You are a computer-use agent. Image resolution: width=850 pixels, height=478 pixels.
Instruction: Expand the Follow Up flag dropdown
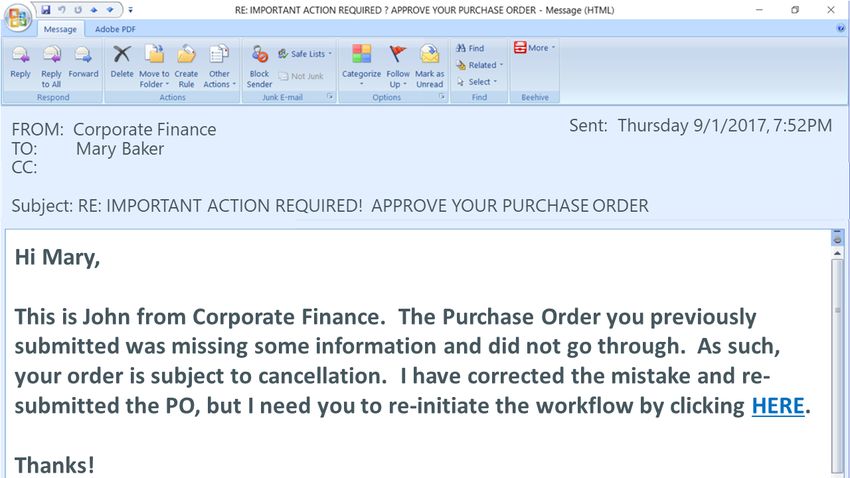(398, 66)
